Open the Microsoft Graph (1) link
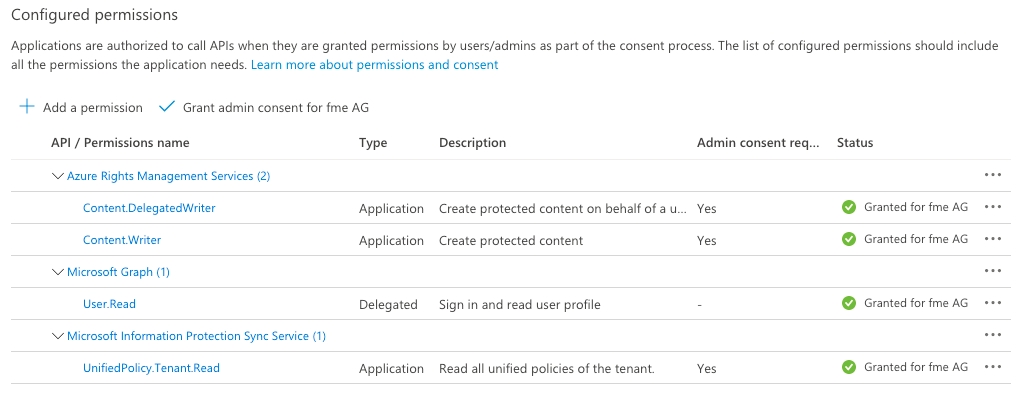The width and height of the screenshot is (1019, 395). point(118,272)
